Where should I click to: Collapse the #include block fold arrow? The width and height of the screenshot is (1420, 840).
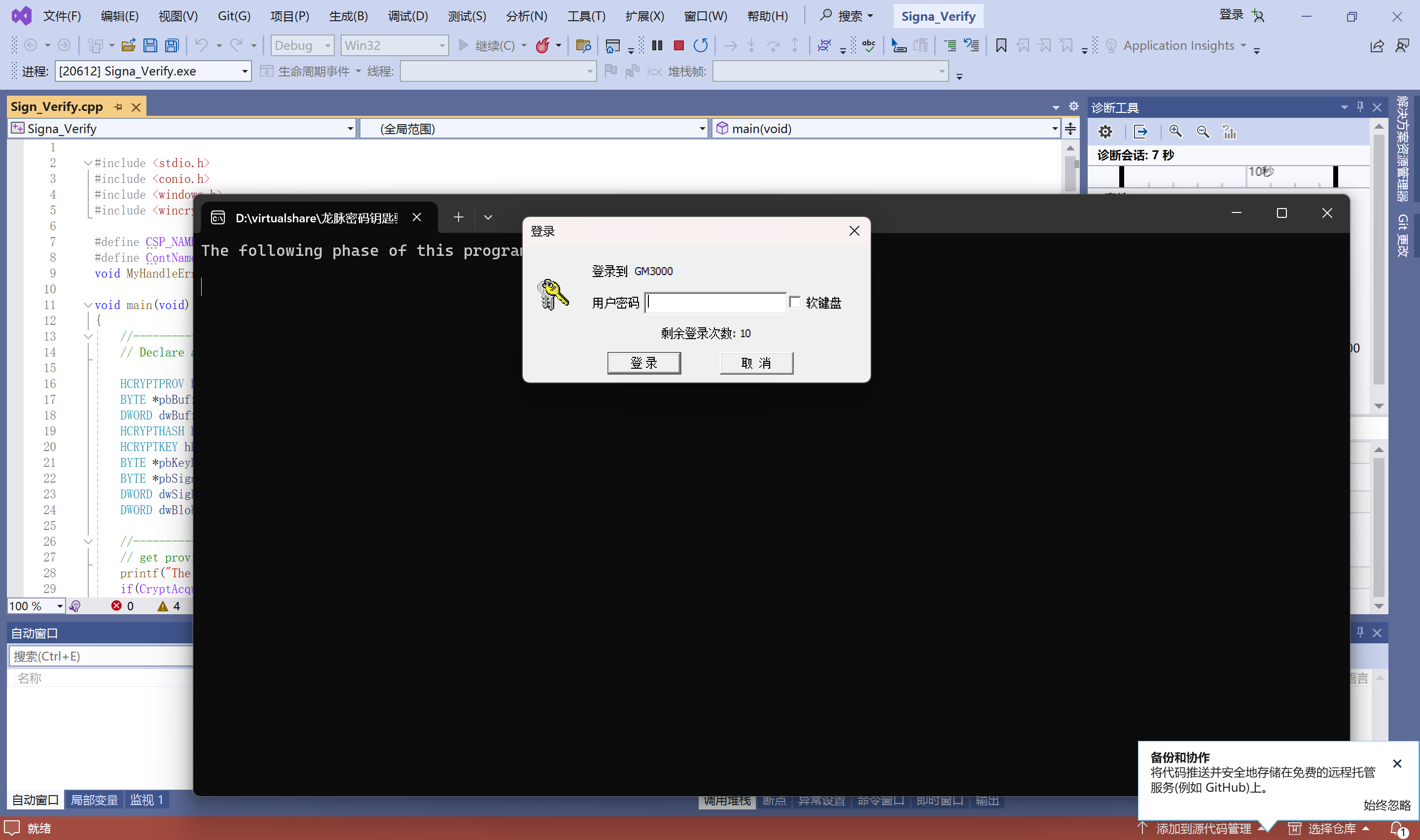pos(88,163)
